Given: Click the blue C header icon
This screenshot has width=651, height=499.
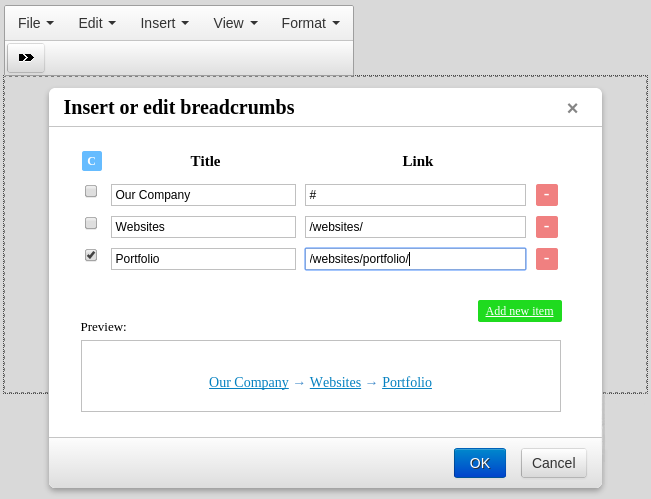Looking at the screenshot, I should click(92, 161).
